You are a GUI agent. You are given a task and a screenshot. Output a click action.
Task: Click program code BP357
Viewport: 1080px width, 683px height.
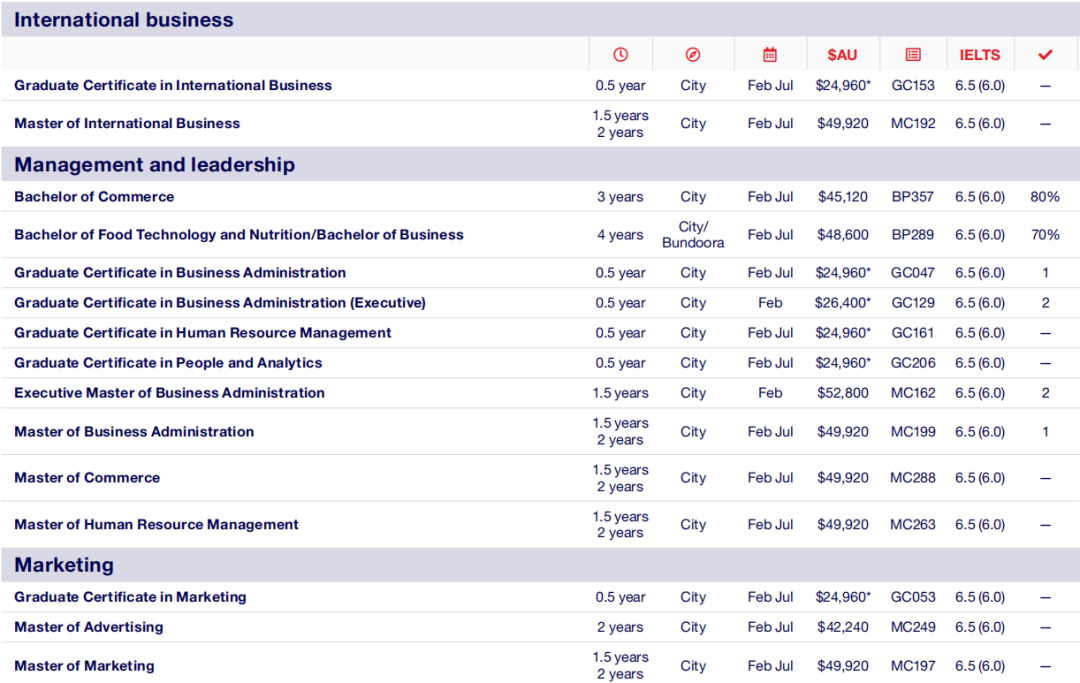[x=913, y=196]
